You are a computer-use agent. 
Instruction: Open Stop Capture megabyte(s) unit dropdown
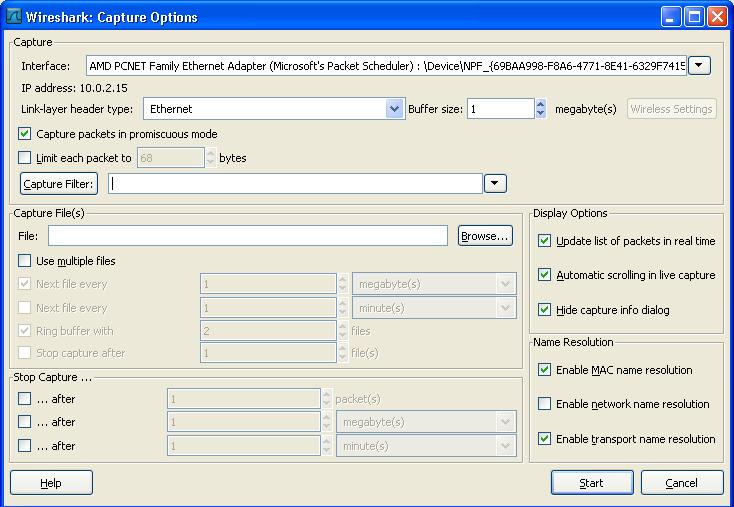(426, 422)
